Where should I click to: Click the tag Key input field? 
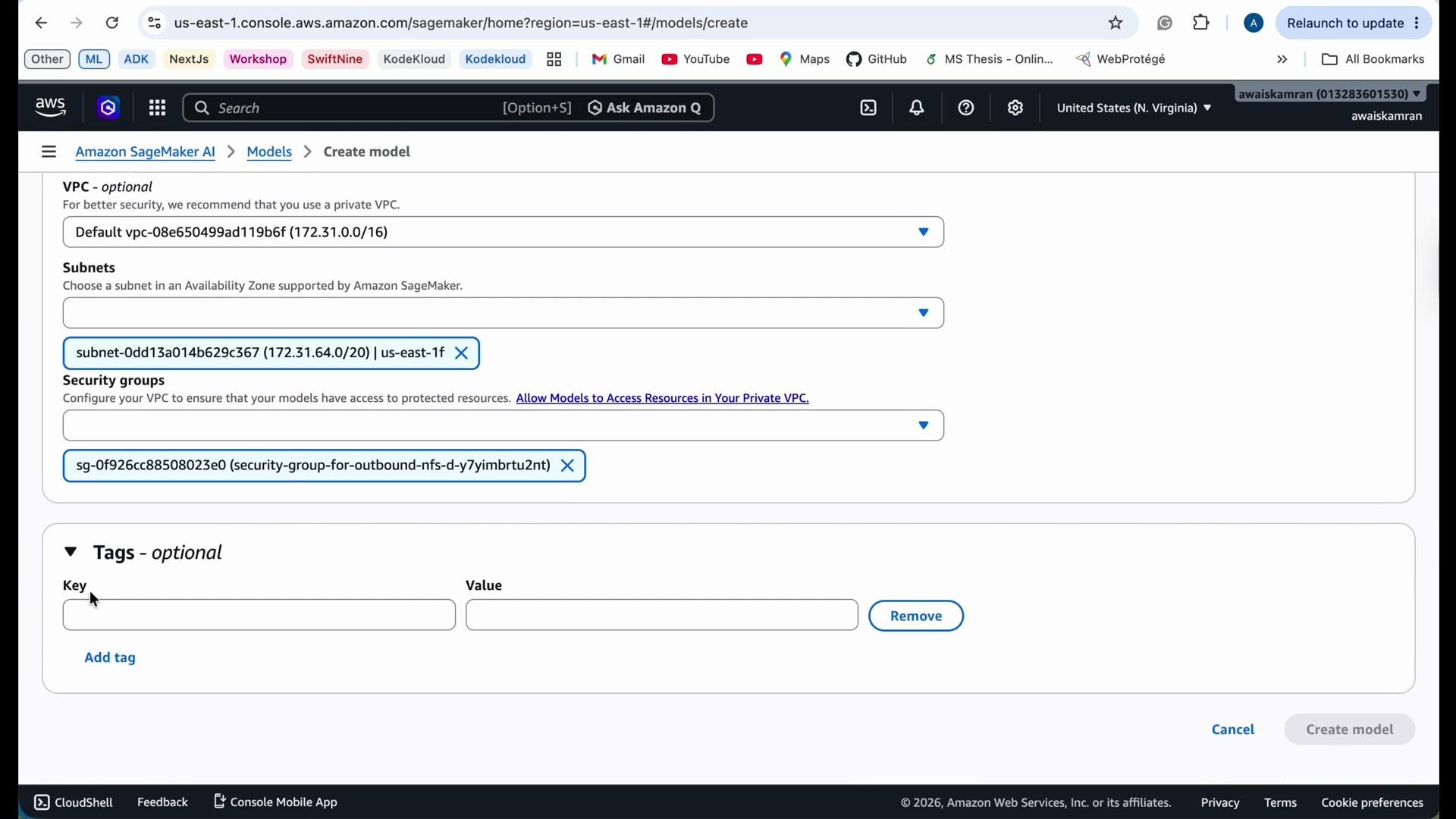259,616
